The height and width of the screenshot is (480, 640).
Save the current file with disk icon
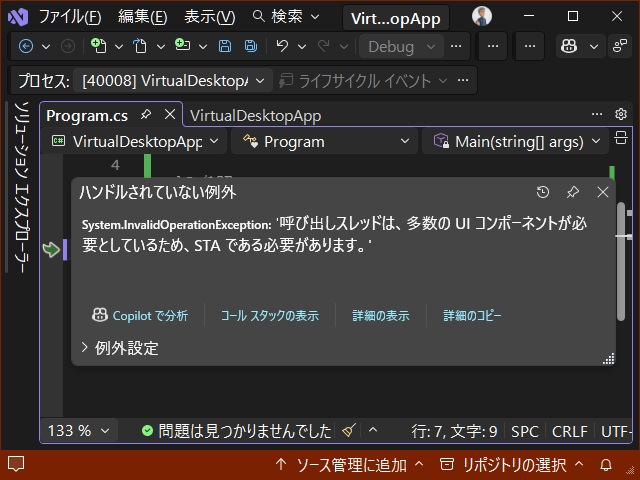224,46
